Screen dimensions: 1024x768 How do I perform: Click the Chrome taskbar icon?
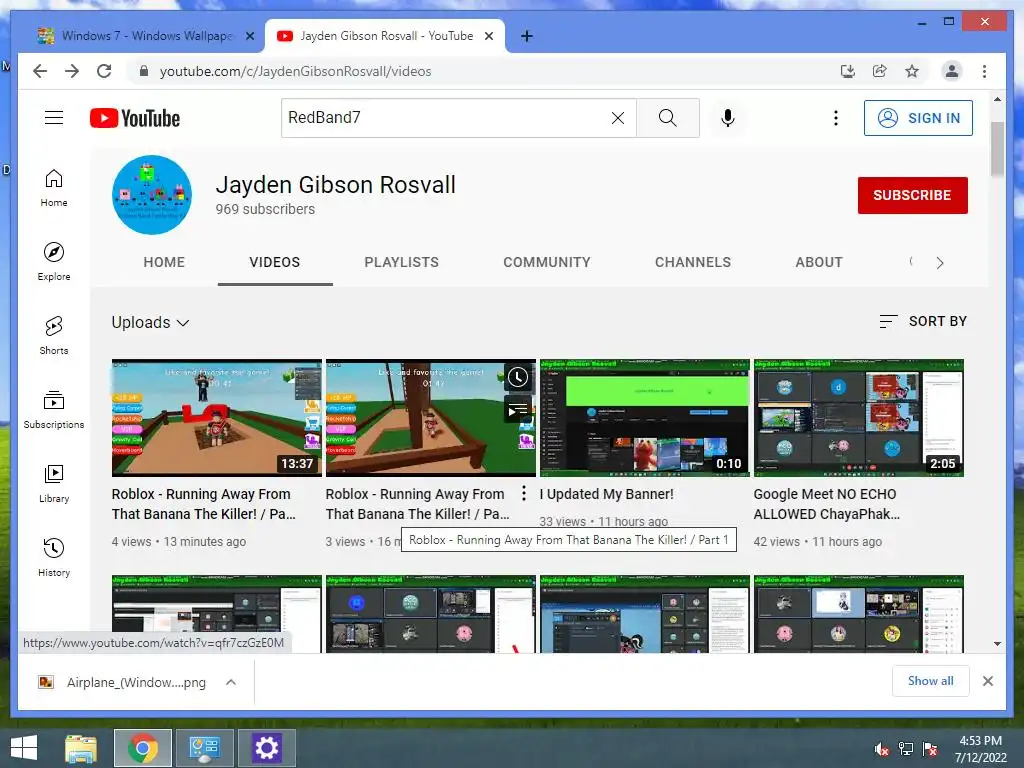[143, 748]
